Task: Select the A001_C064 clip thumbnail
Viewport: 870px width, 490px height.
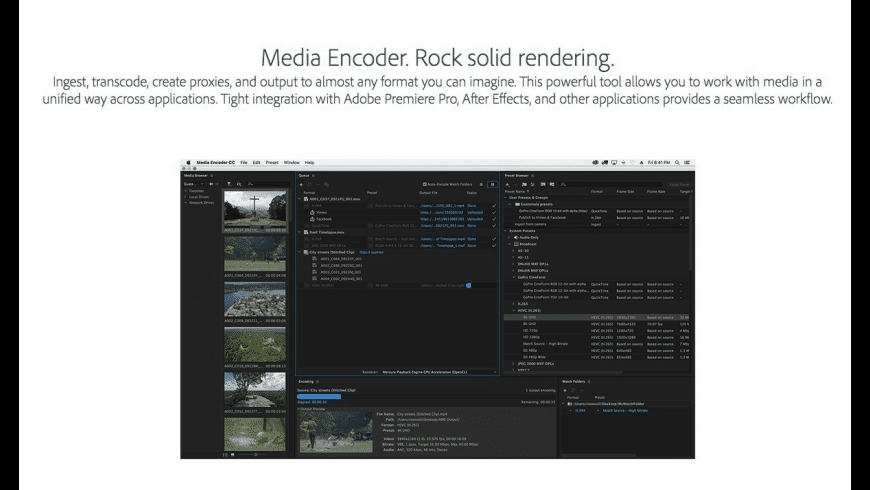Action: tap(255, 254)
